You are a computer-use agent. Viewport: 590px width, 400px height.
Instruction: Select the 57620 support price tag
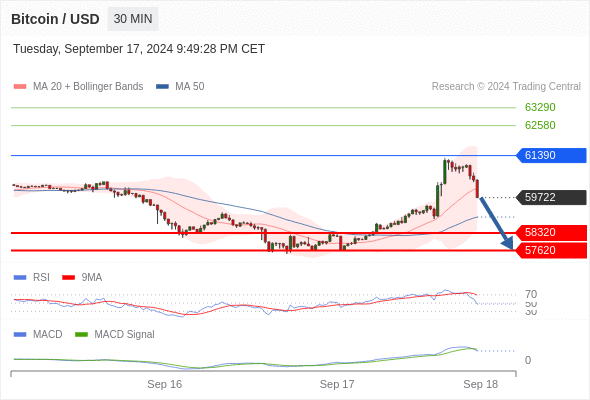tap(551, 250)
